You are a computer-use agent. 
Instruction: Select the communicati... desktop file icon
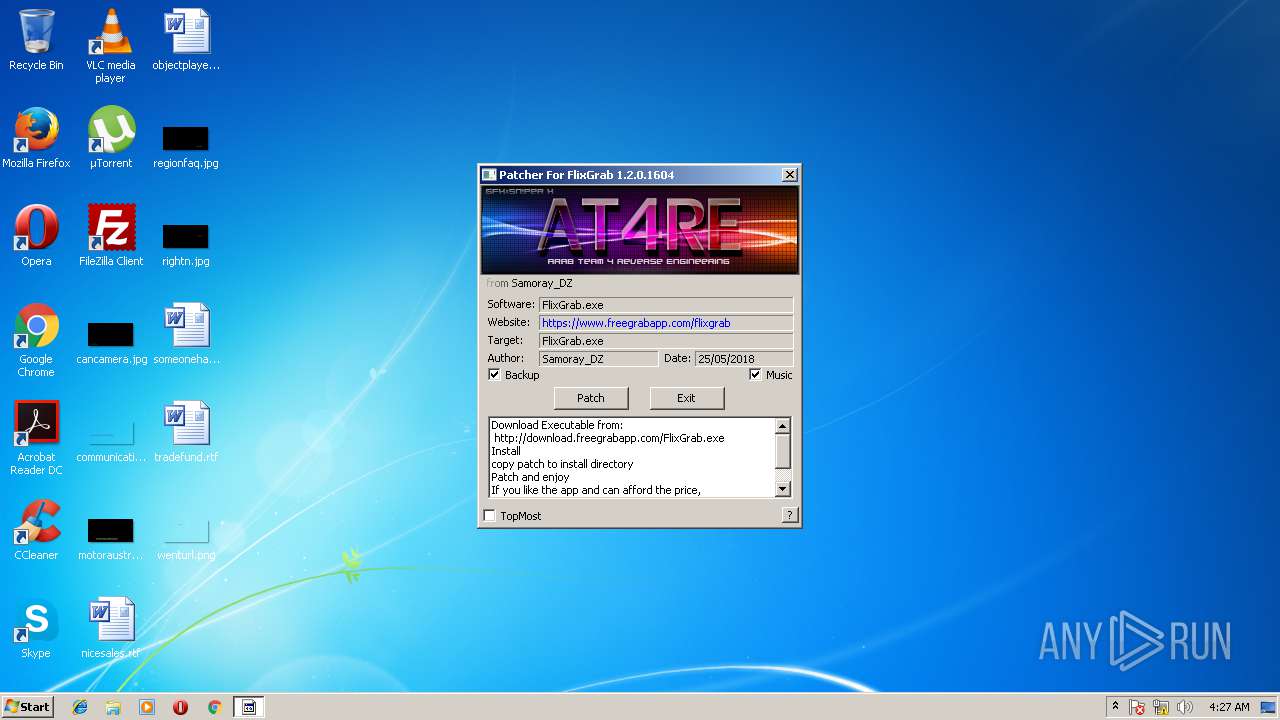111,440
